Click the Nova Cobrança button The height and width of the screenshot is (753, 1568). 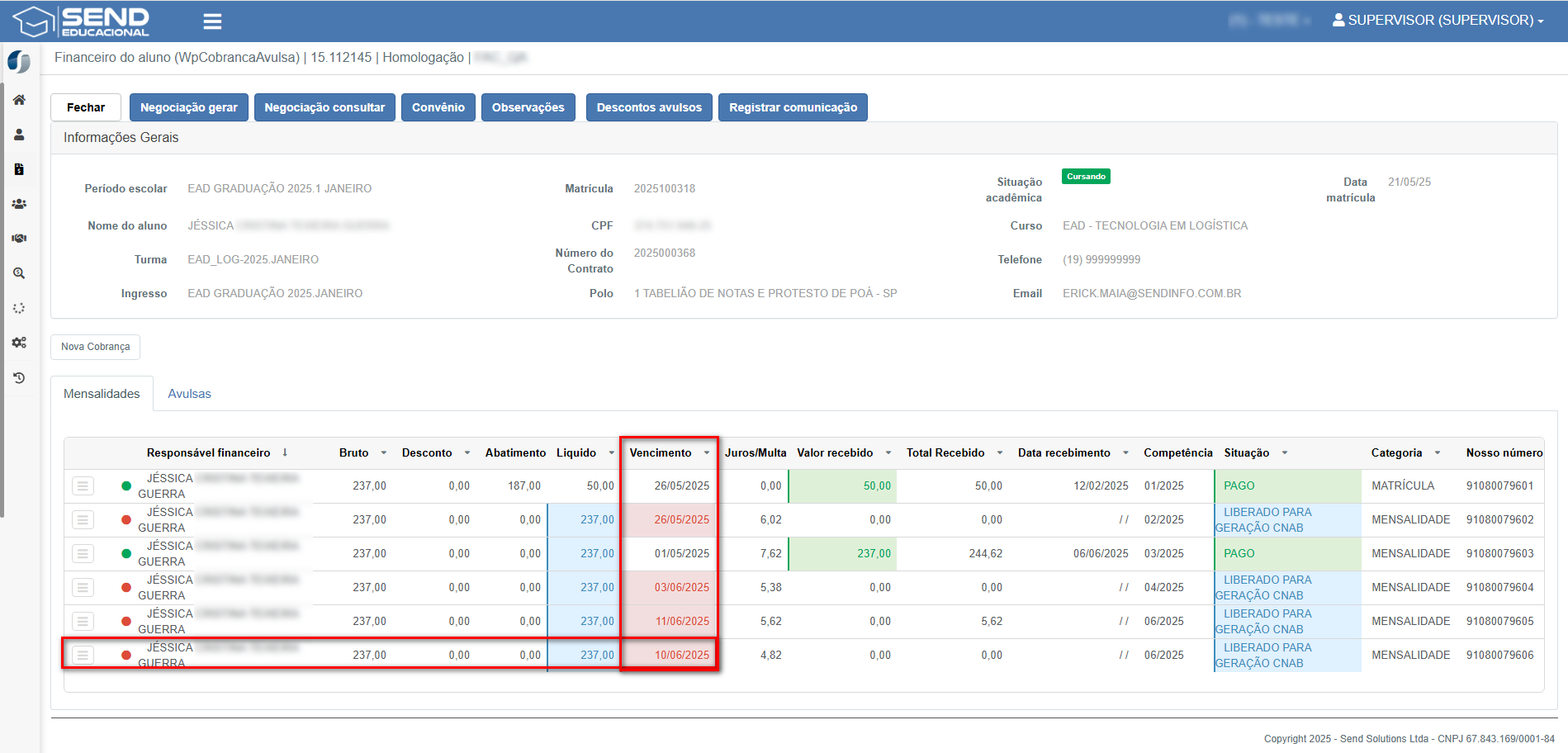point(96,347)
